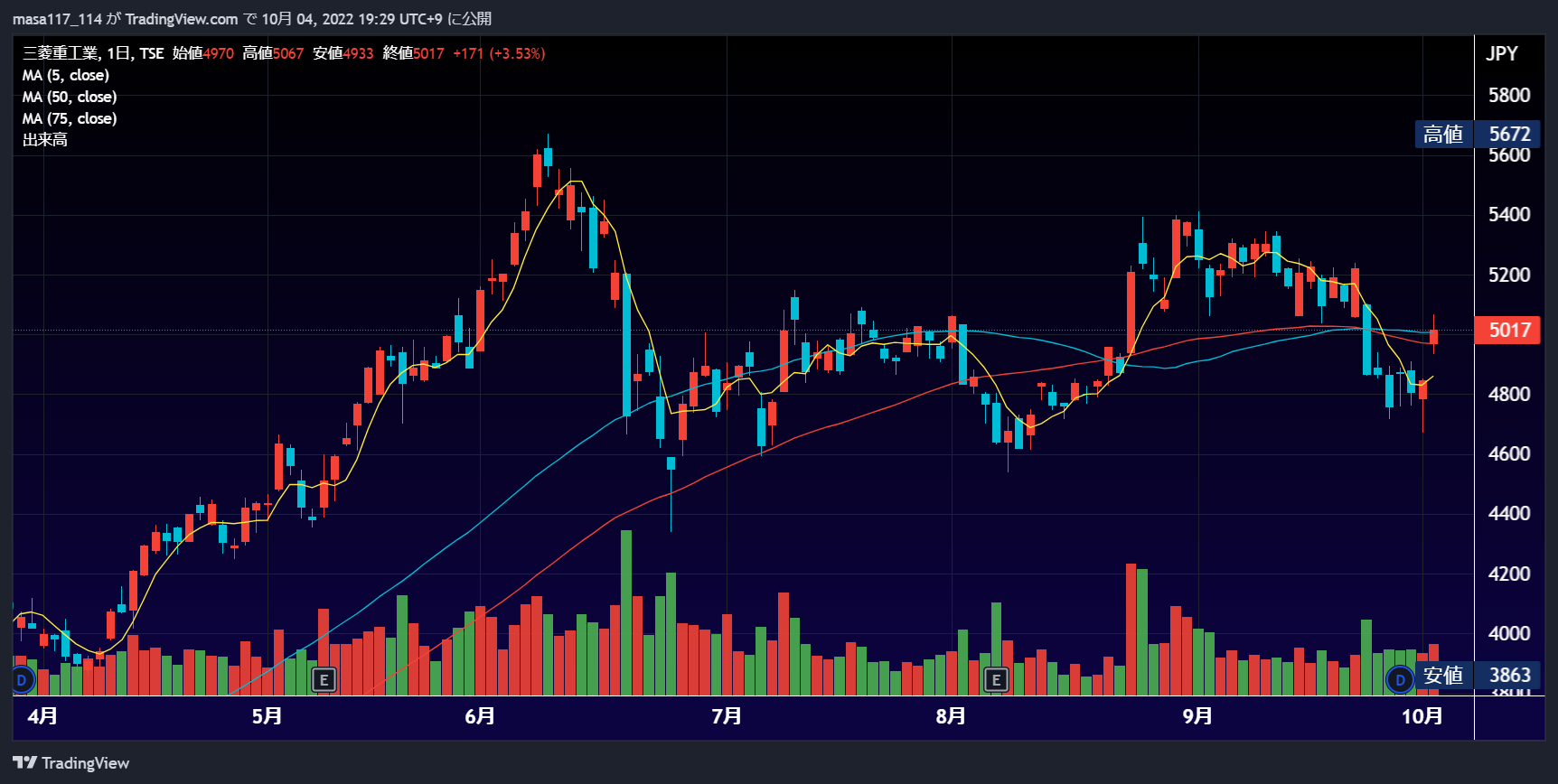Click the 5月 label on time axis

[x=267, y=716]
